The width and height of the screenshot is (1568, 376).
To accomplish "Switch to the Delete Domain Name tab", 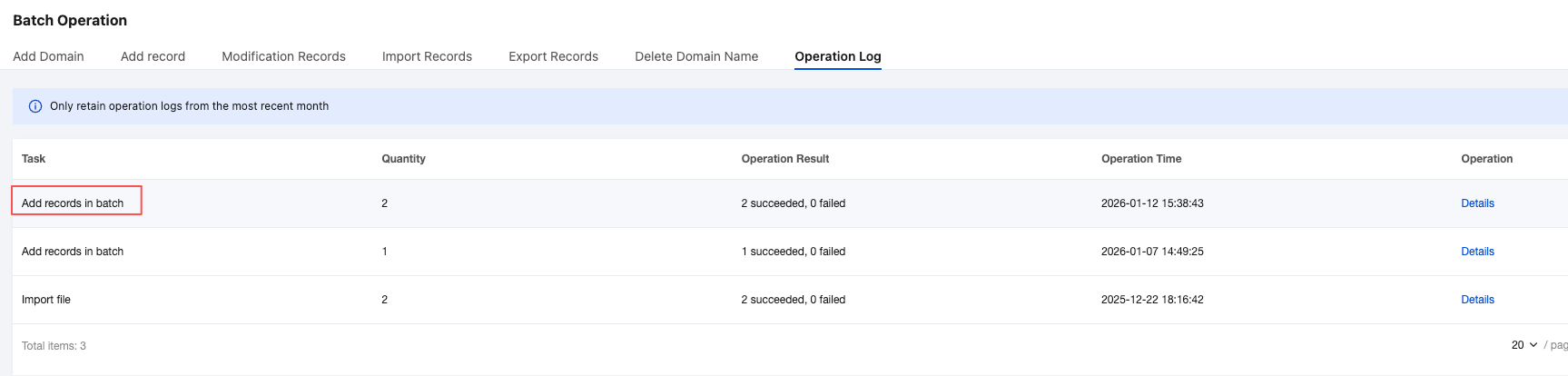I will tap(696, 56).
